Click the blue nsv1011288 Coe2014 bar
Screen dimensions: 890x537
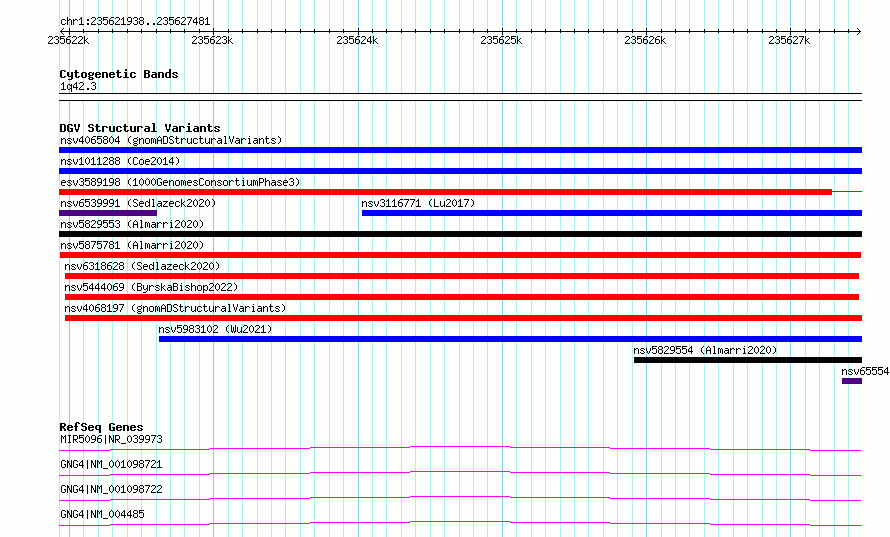pyautogui.click(x=460, y=171)
